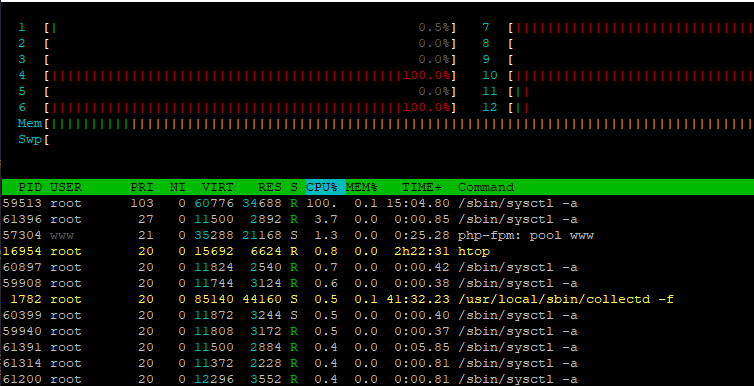754x386 pixels.
Task: Select process PID 59940
Action: (x=378, y=331)
